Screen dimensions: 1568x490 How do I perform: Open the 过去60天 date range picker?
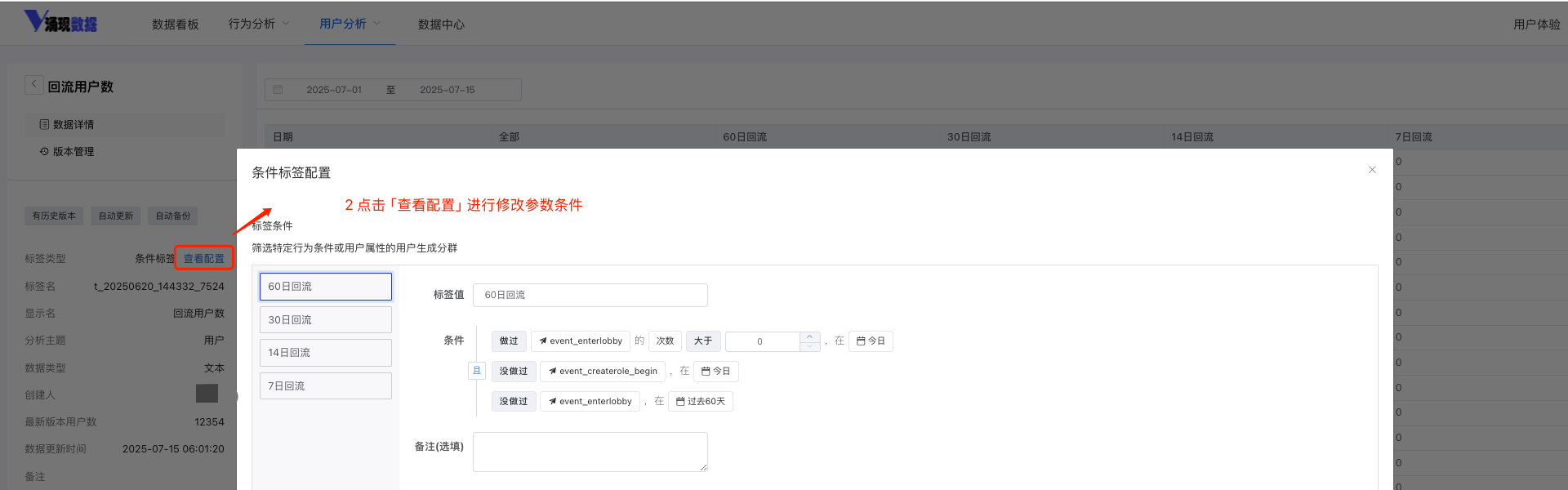pyautogui.click(x=701, y=401)
